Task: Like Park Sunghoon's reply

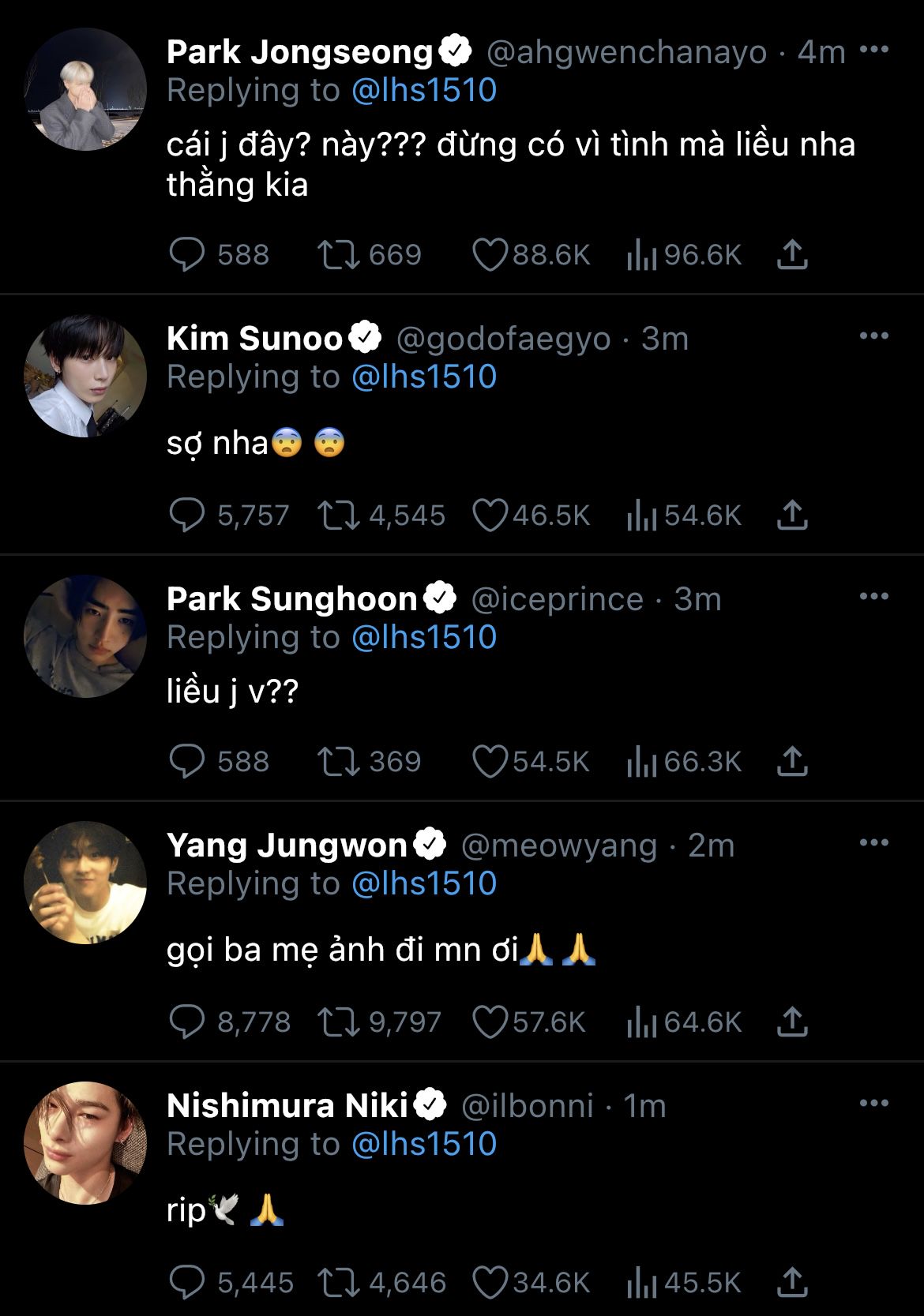Action: (x=489, y=762)
